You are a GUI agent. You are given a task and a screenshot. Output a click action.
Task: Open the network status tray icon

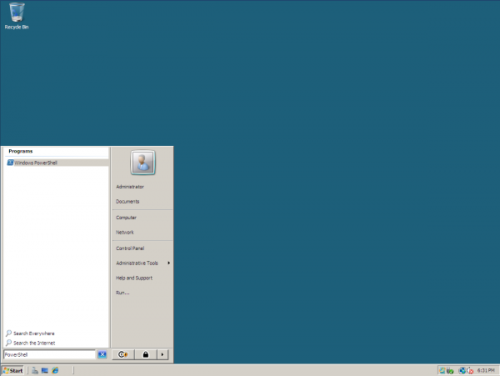462,370
